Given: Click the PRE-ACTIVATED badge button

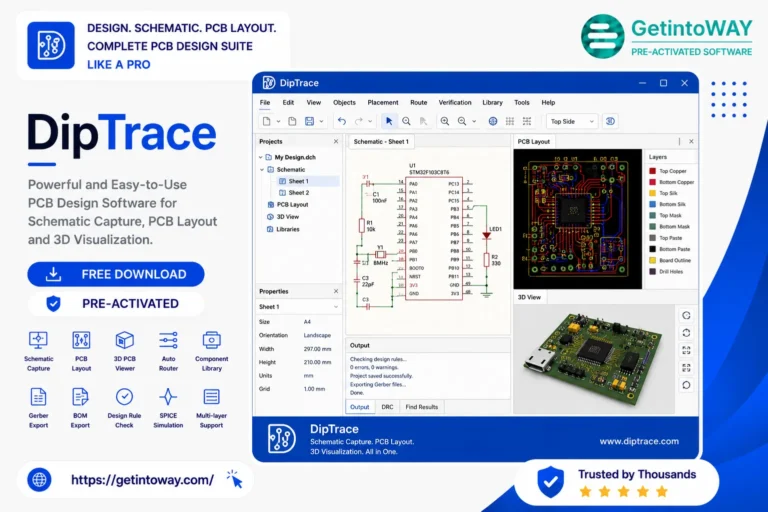Looking at the screenshot, I should click(x=116, y=304).
